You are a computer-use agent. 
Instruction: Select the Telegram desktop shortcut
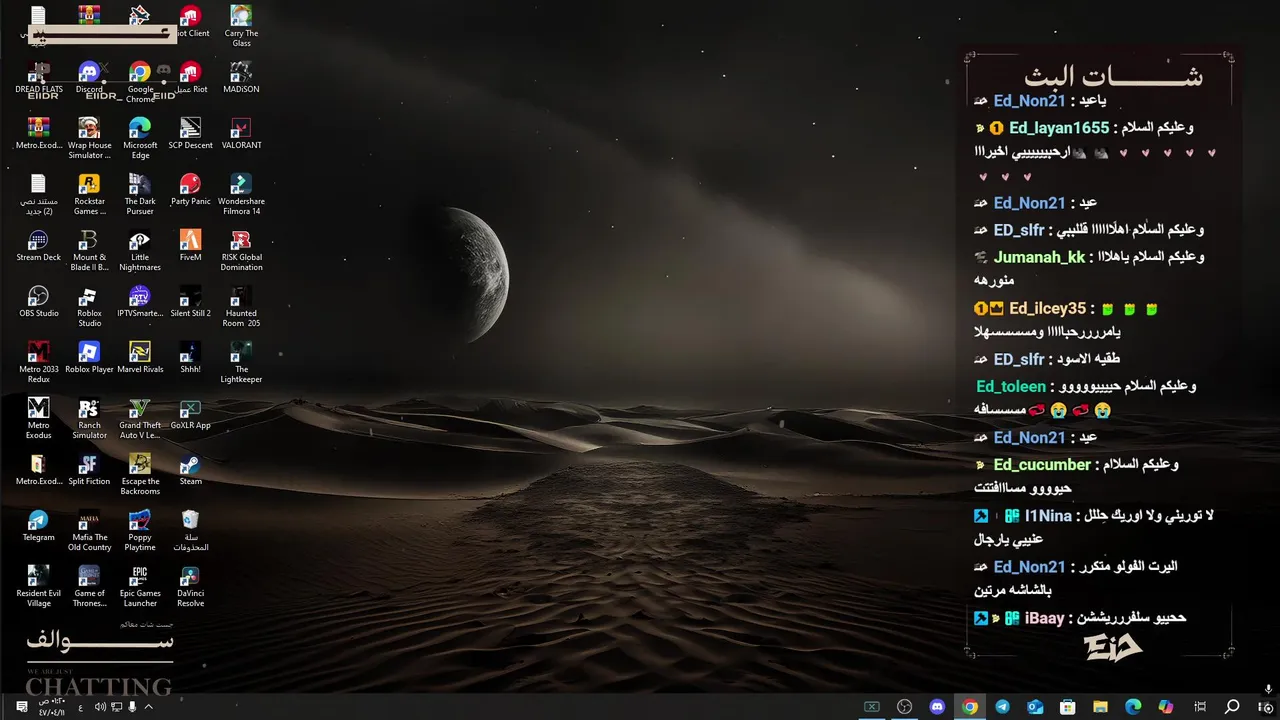38,526
